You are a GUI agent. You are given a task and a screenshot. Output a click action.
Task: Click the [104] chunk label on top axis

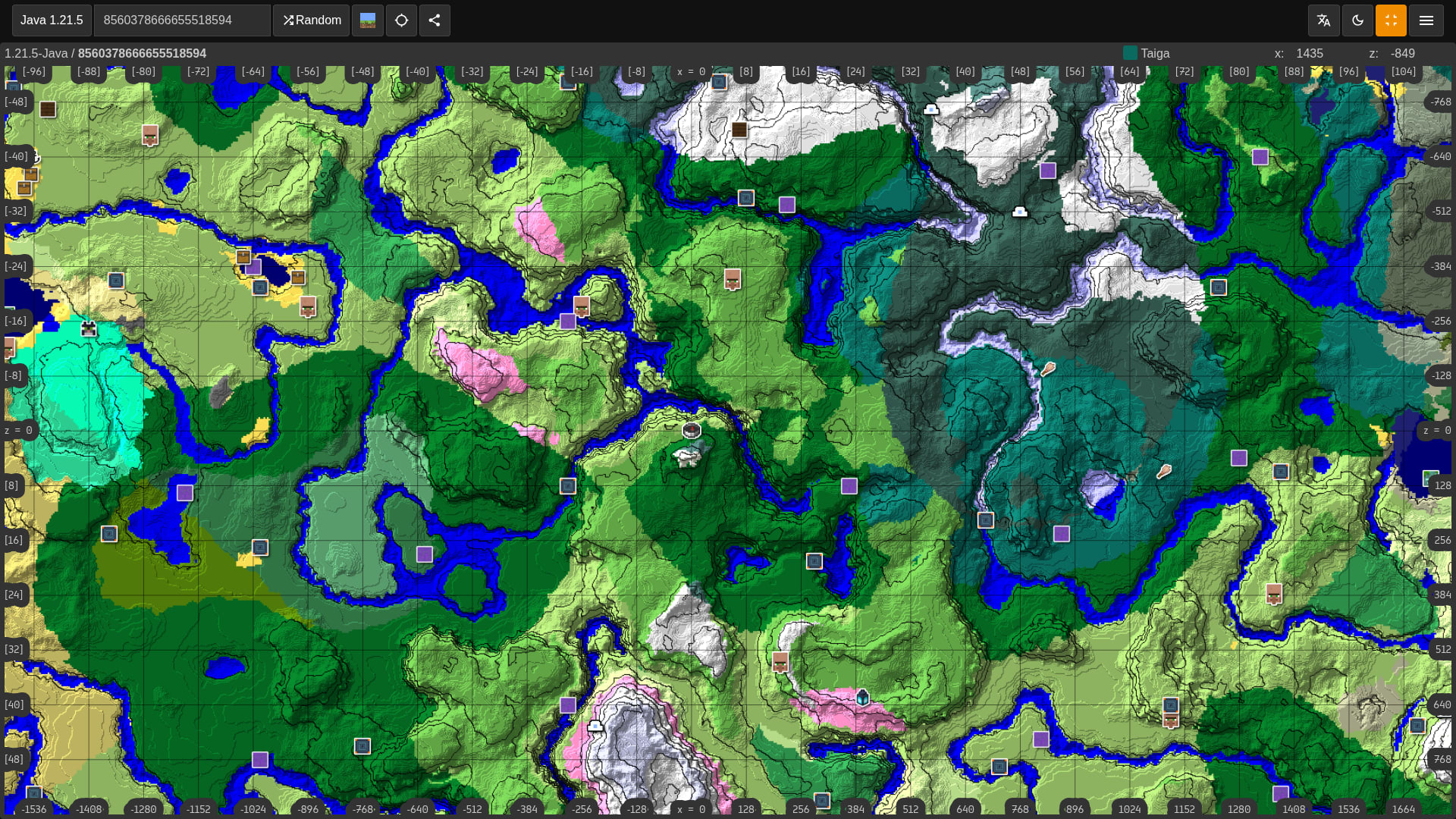(1404, 71)
